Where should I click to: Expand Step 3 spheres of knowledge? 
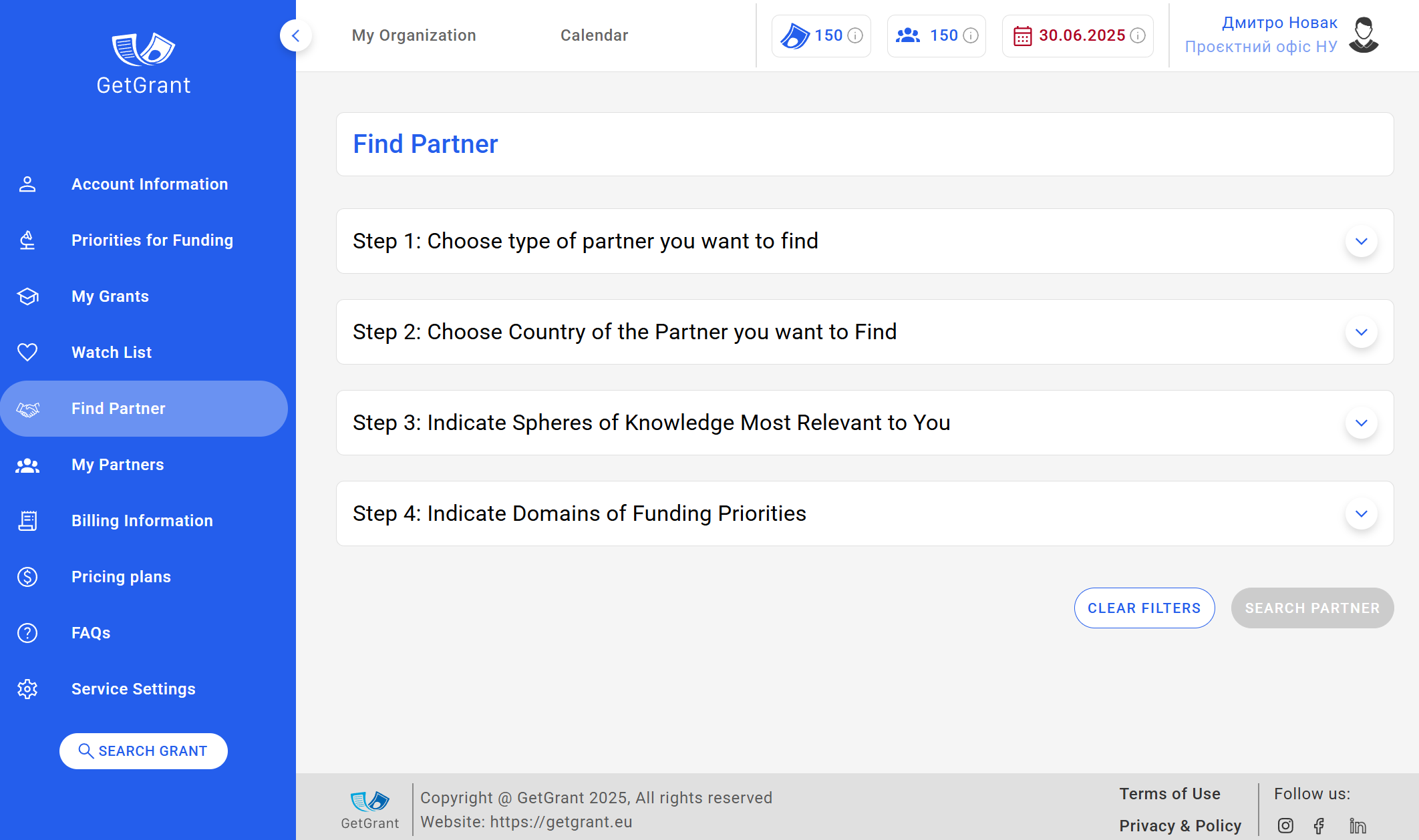(x=1361, y=423)
